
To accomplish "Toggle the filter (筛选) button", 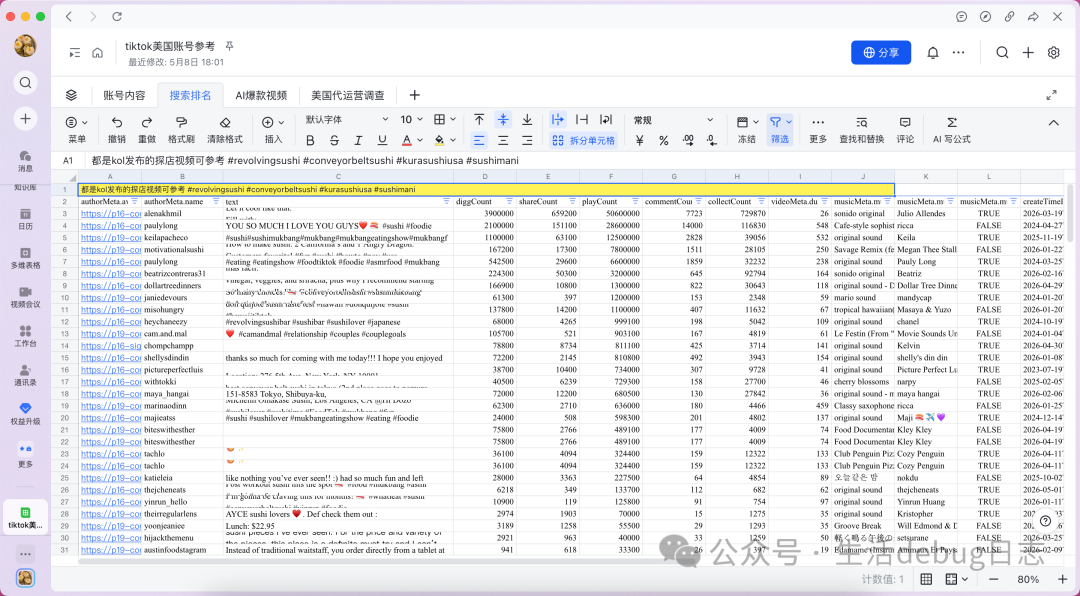I will click(x=779, y=129).
